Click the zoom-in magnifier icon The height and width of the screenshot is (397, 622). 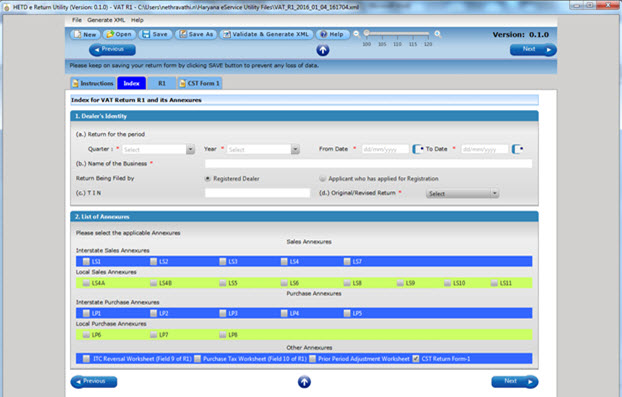point(438,34)
